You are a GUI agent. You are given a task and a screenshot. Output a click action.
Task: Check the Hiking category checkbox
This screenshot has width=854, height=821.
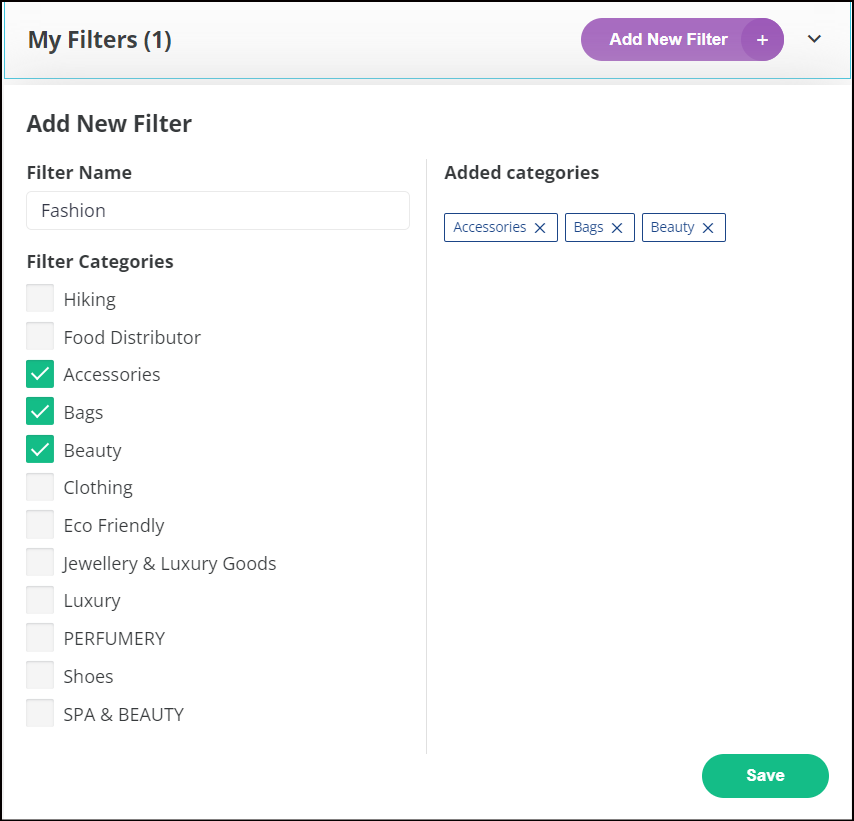40,298
